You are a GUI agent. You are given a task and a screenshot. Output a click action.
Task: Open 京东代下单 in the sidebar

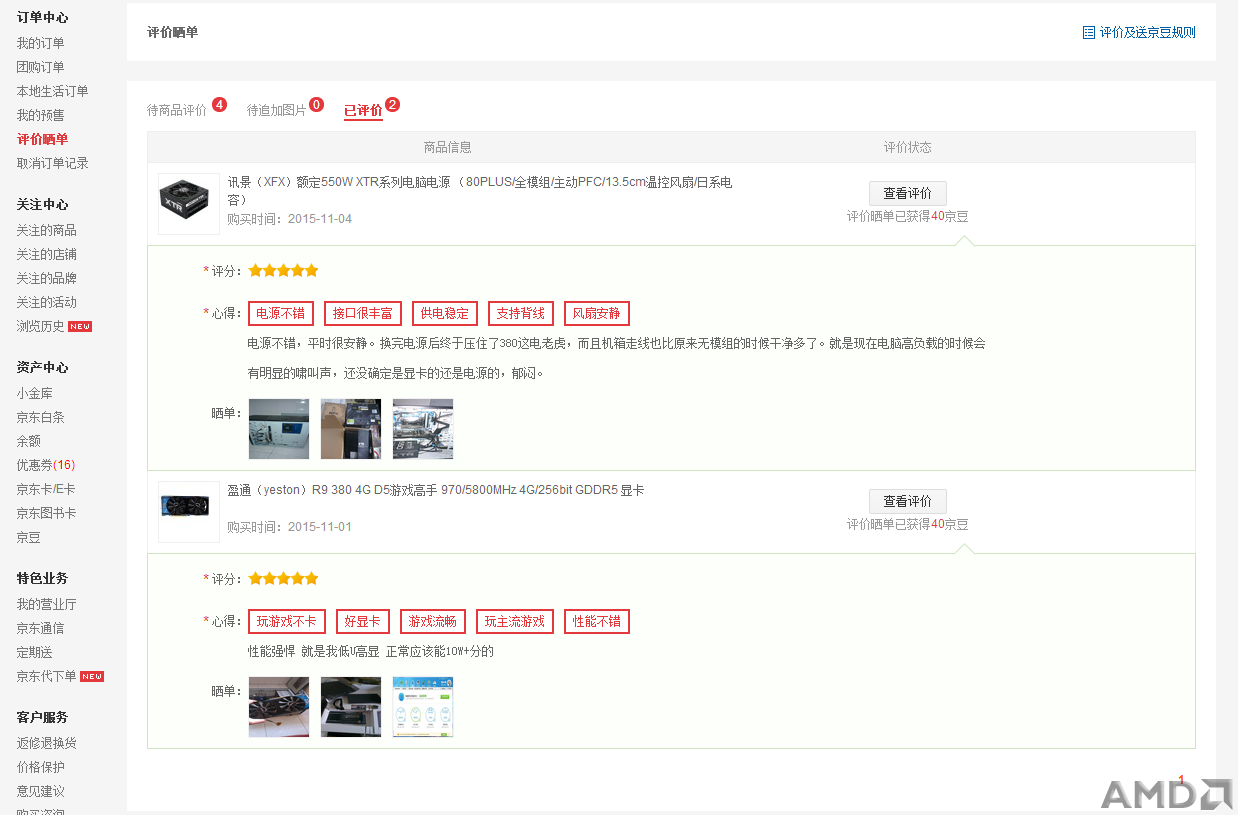tap(46, 676)
